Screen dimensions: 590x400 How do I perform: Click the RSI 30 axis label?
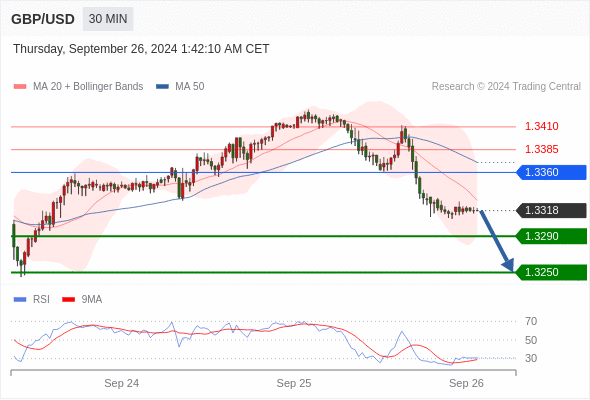(531, 358)
